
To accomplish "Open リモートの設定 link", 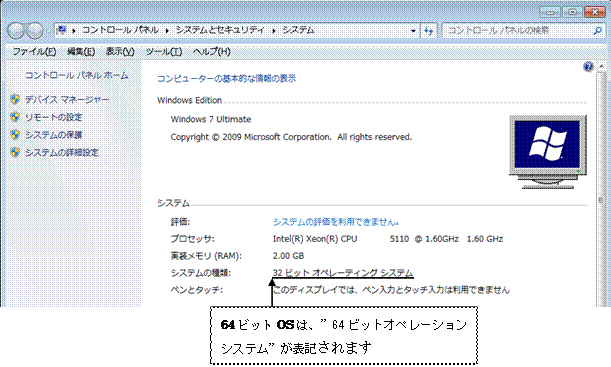I will [x=54, y=117].
